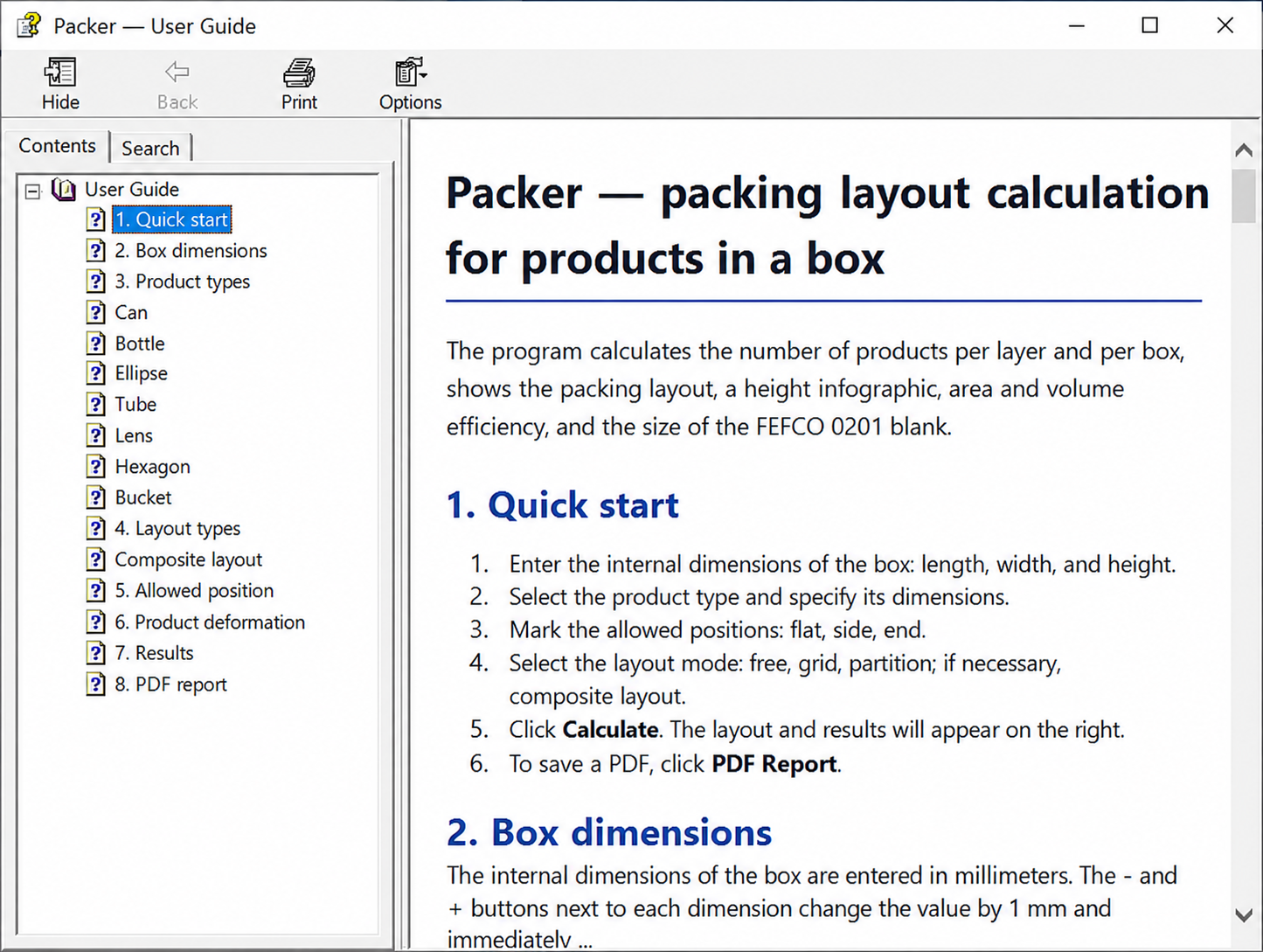Open the '7. Results' topic
The width and height of the screenshot is (1263, 952).
tap(155, 653)
